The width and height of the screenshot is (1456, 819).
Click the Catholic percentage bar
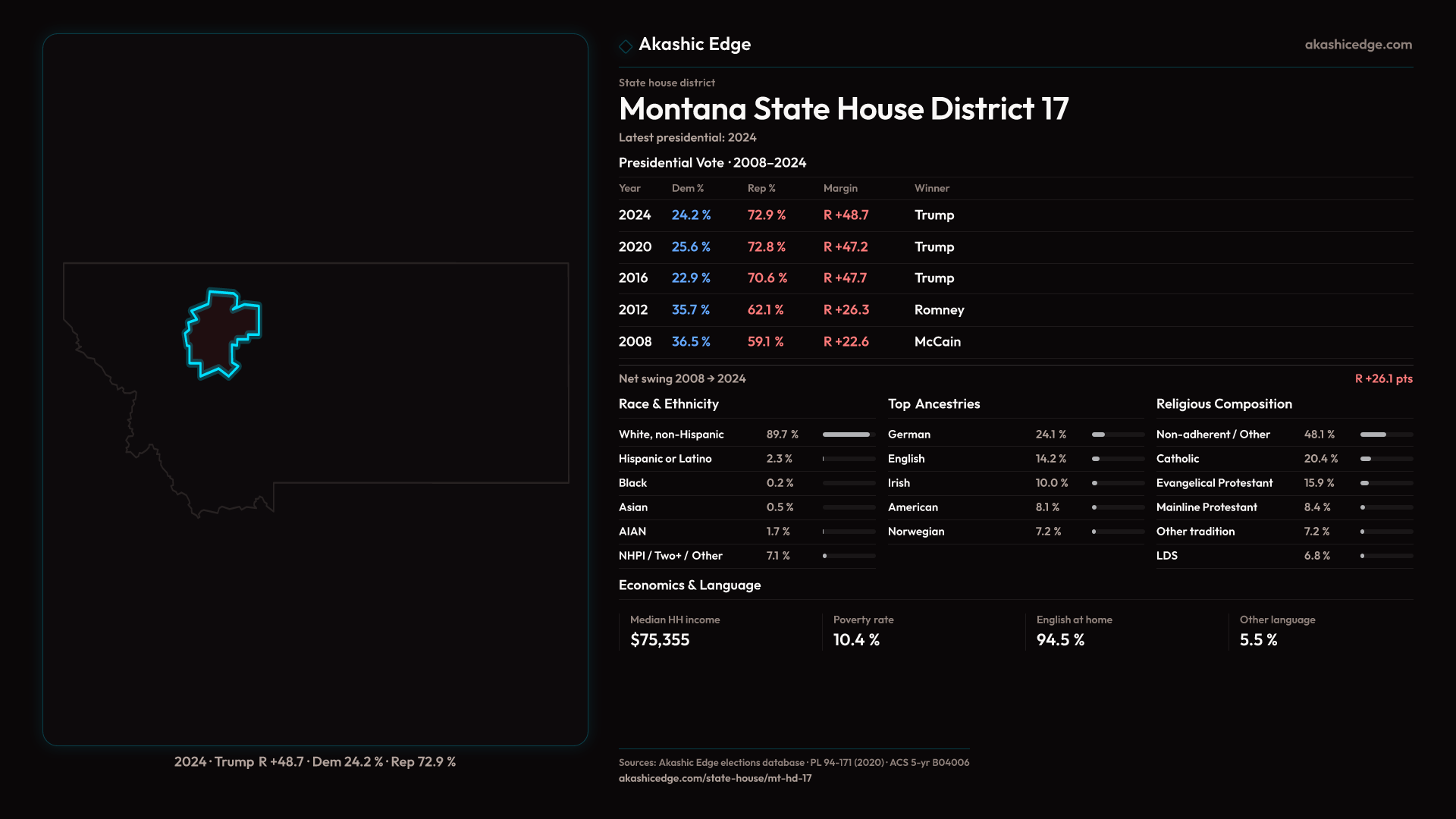point(1385,459)
